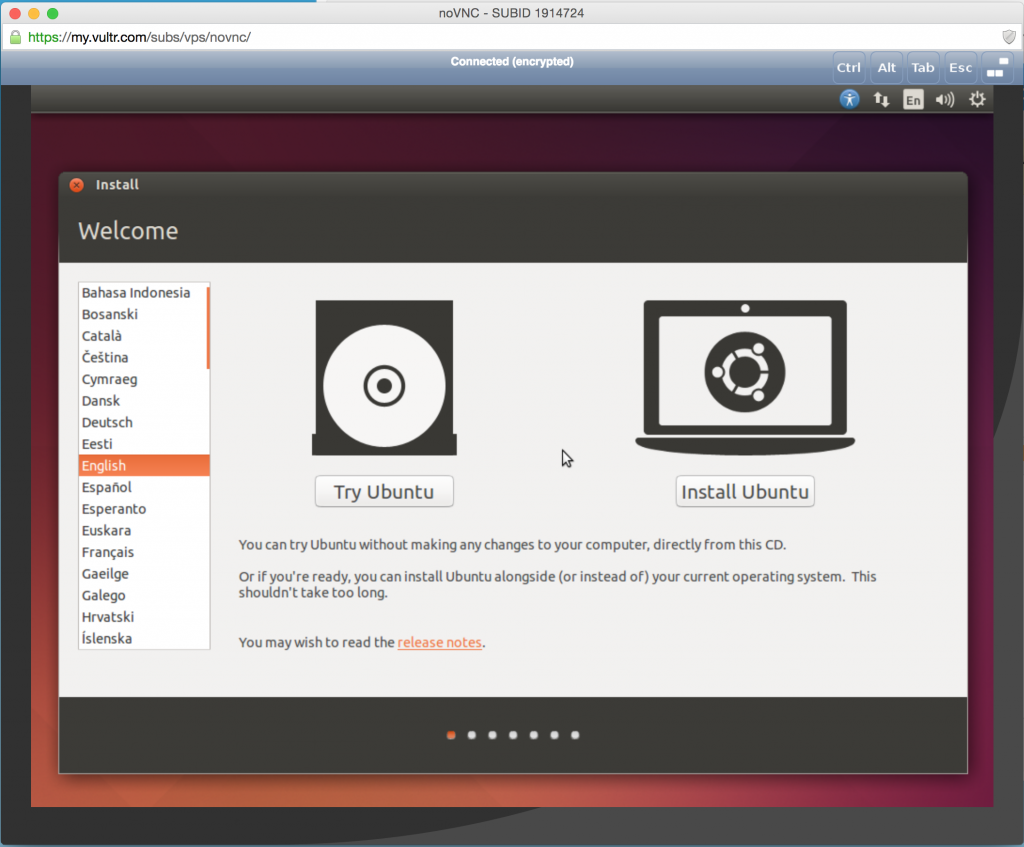Choose Hrvatski language
The width and height of the screenshot is (1024, 847).
(x=142, y=616)
